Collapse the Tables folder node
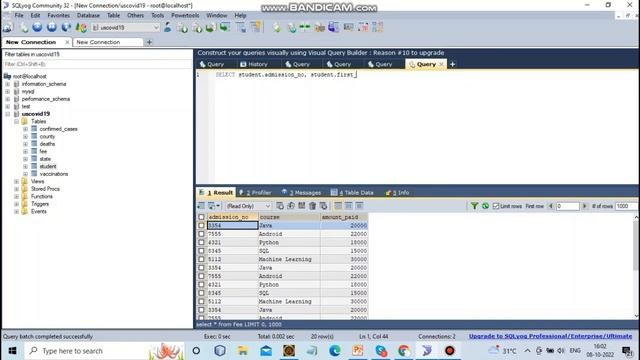 [16, 122]
